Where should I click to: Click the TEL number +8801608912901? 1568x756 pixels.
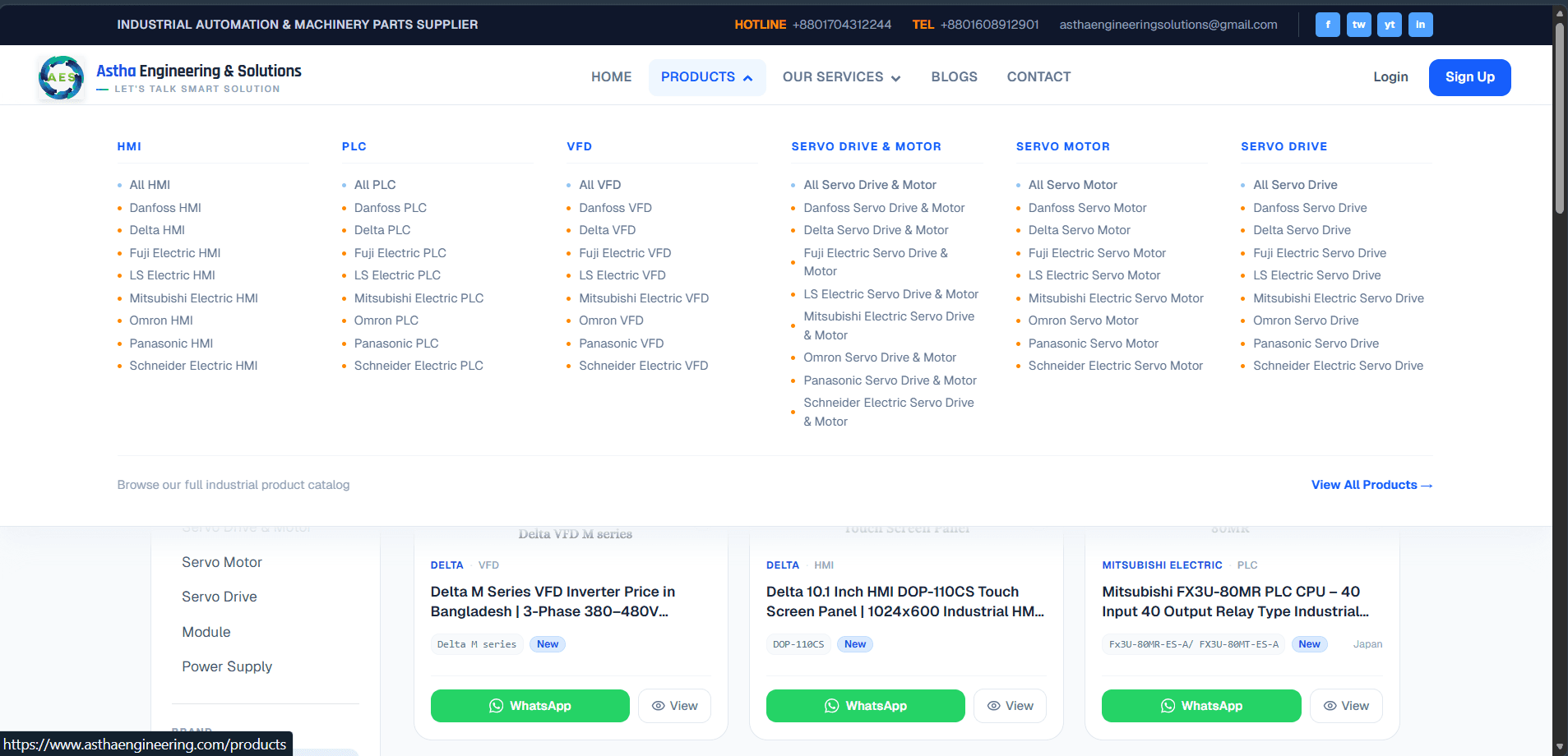(x=990, y=25)
